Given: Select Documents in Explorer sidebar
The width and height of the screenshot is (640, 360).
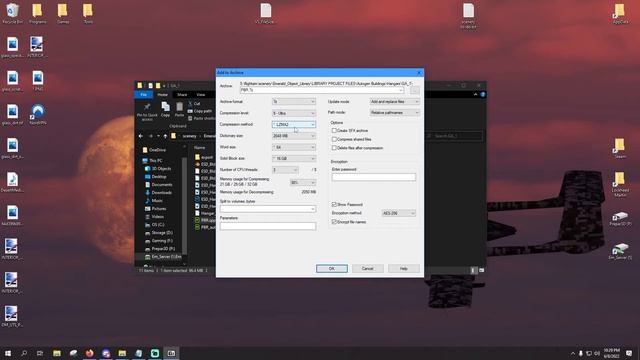Looking at the screenshot, I should click(x=159, y=184).
